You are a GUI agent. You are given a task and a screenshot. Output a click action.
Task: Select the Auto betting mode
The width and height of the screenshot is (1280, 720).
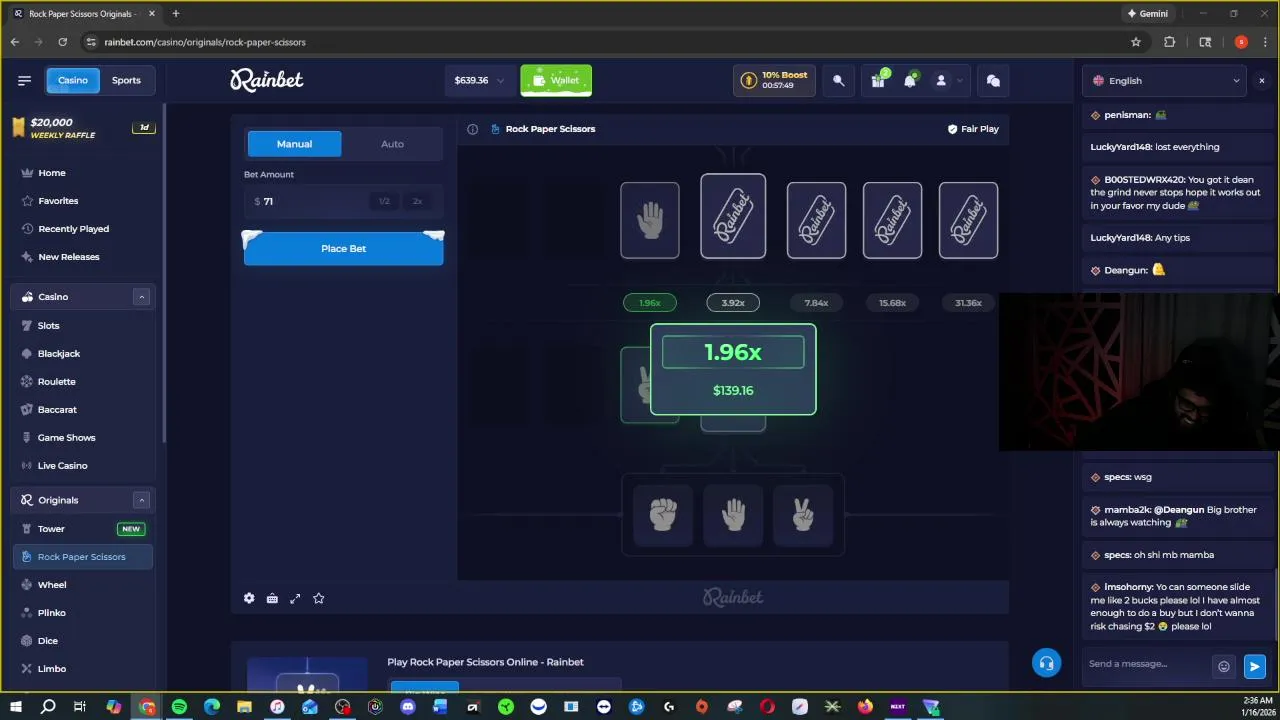point(392,144)
